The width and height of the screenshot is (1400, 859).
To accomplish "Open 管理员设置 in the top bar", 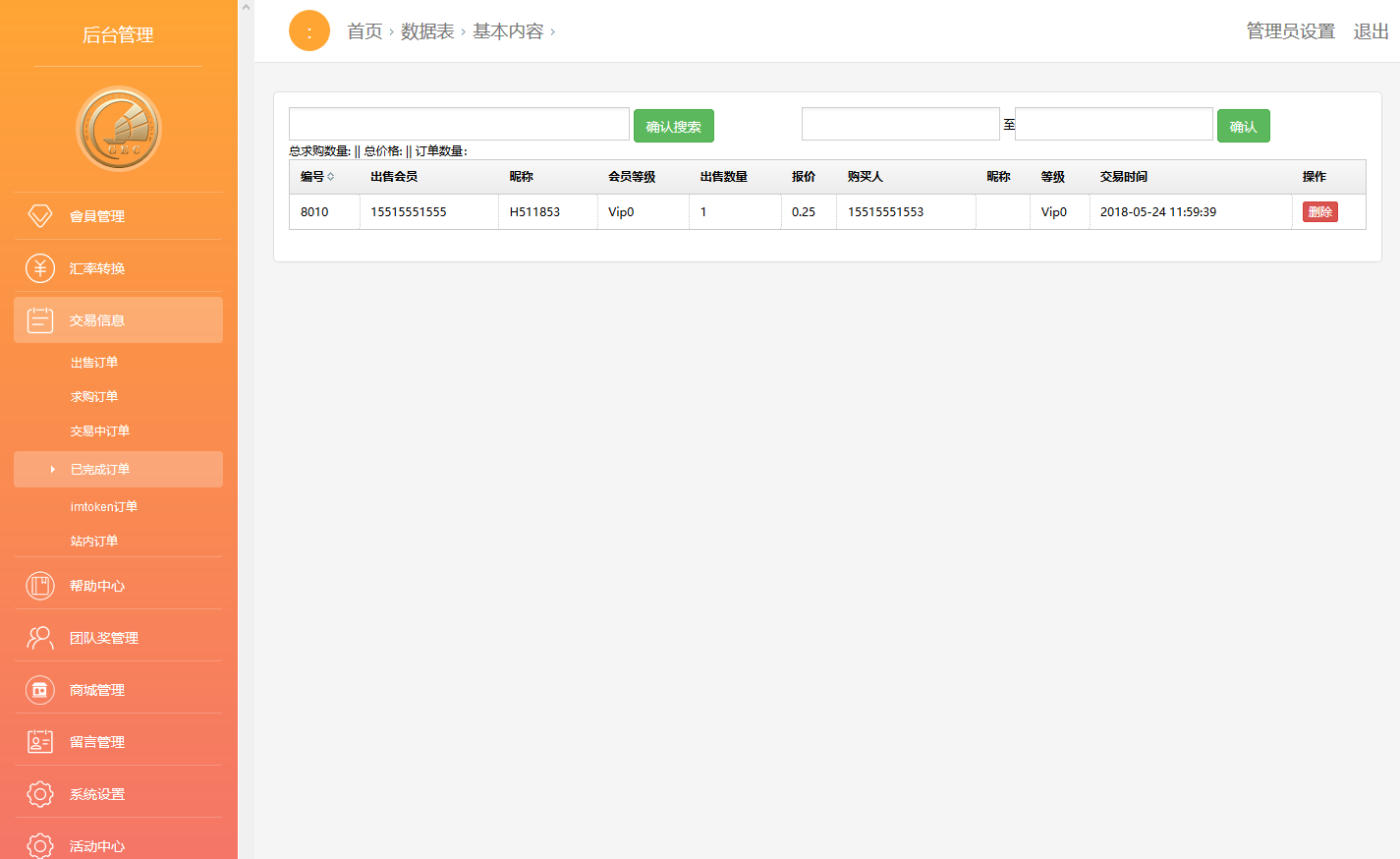I will point(1290,31).
